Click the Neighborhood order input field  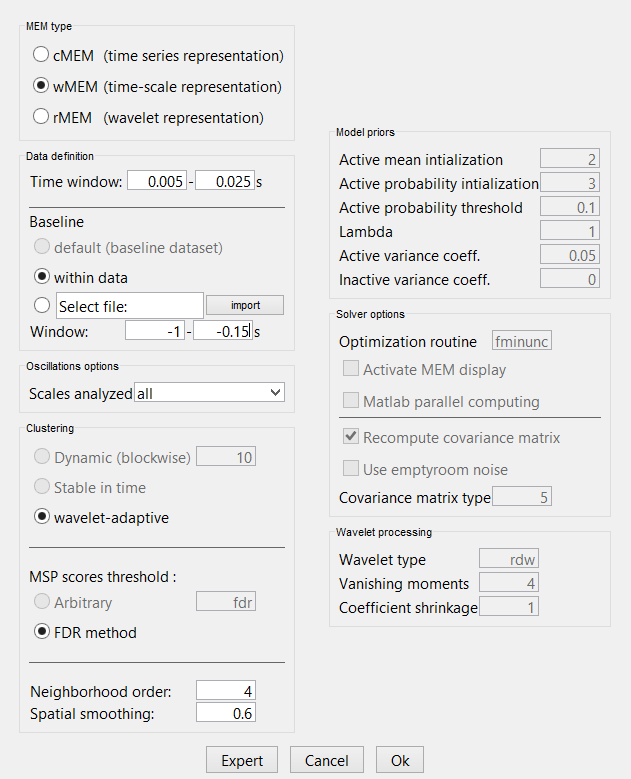pos(226,690)
